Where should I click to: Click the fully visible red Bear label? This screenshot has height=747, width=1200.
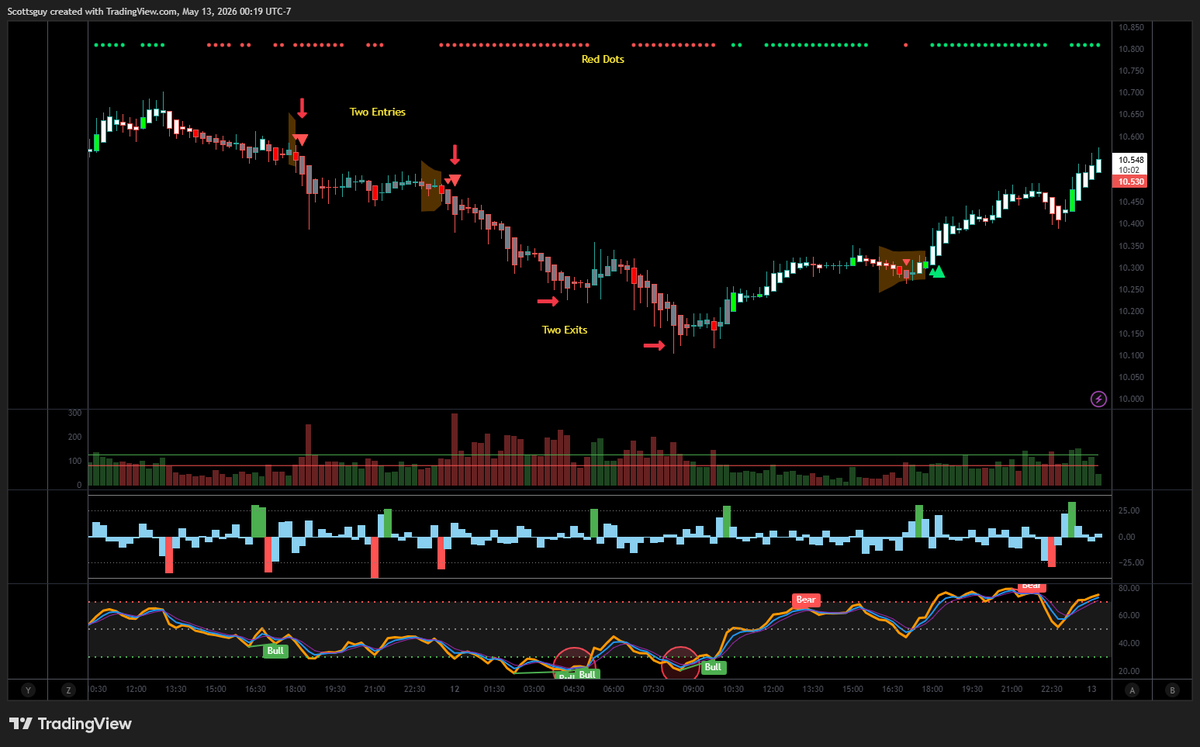tap(806, 600)
